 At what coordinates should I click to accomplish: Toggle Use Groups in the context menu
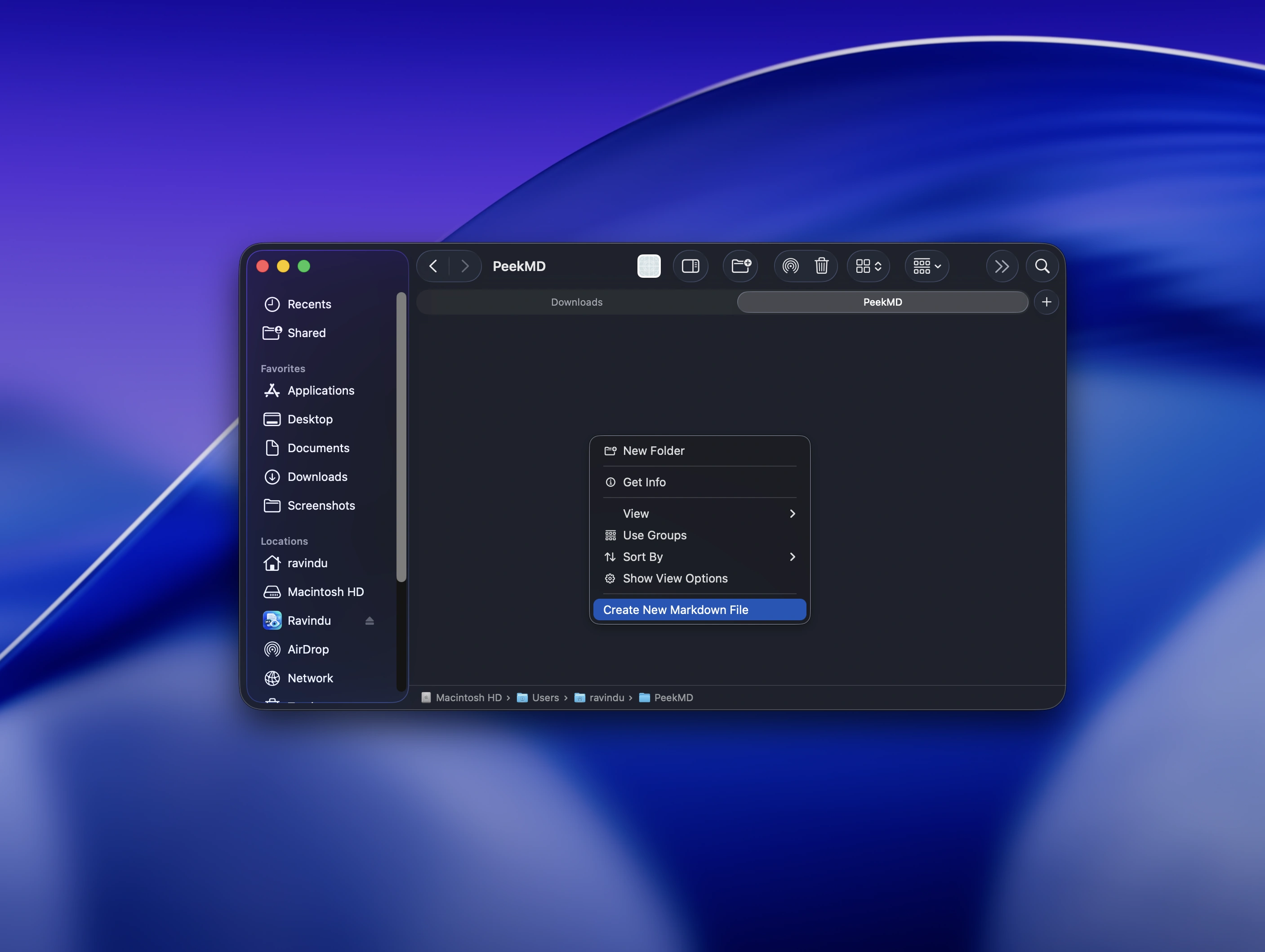tap(699, 535)
